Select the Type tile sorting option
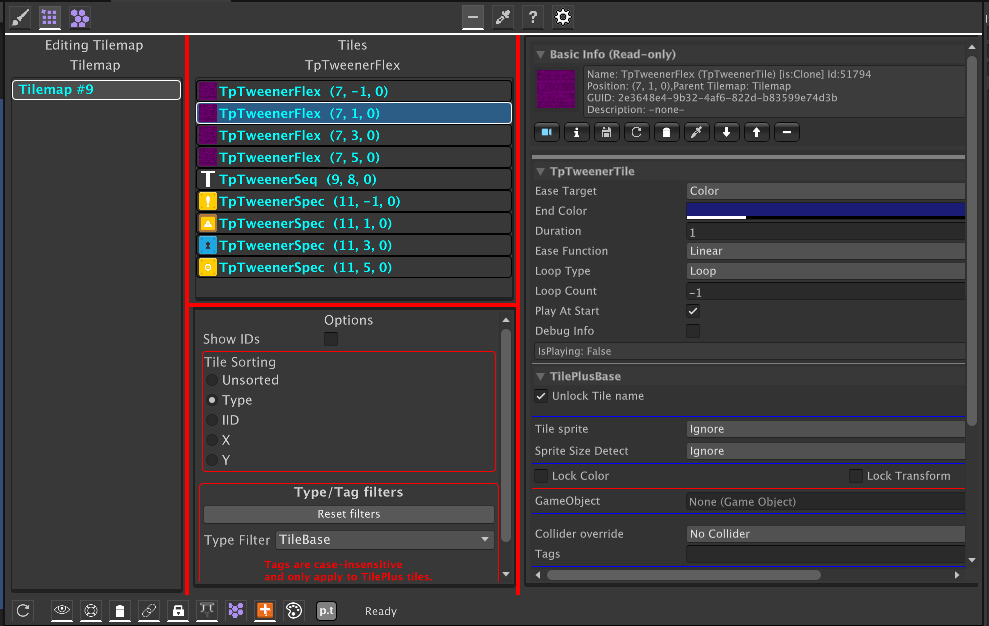 click(x=212, y=400)
